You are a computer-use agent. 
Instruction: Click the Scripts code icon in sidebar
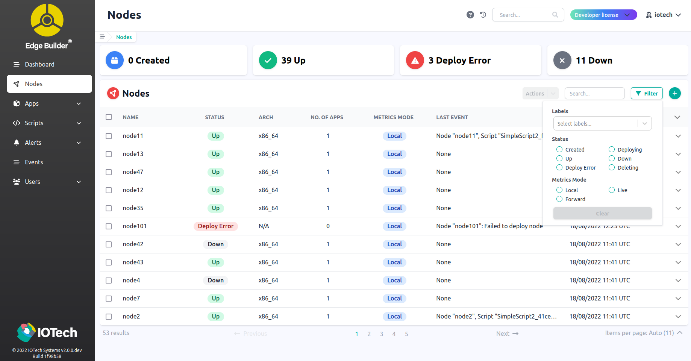[16, 123]
